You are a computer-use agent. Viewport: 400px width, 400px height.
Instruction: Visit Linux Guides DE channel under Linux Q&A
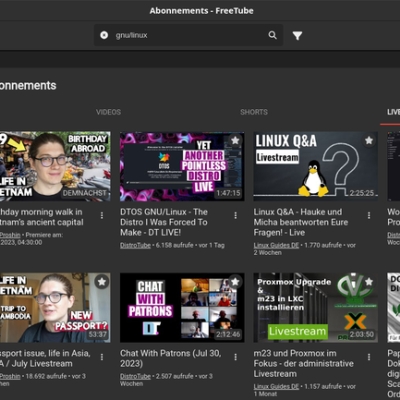point(276,245)
